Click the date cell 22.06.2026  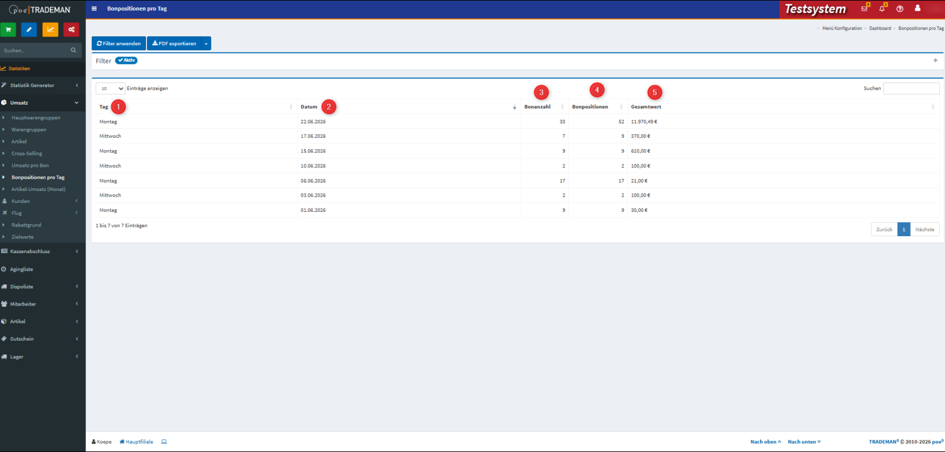point(313,121)
